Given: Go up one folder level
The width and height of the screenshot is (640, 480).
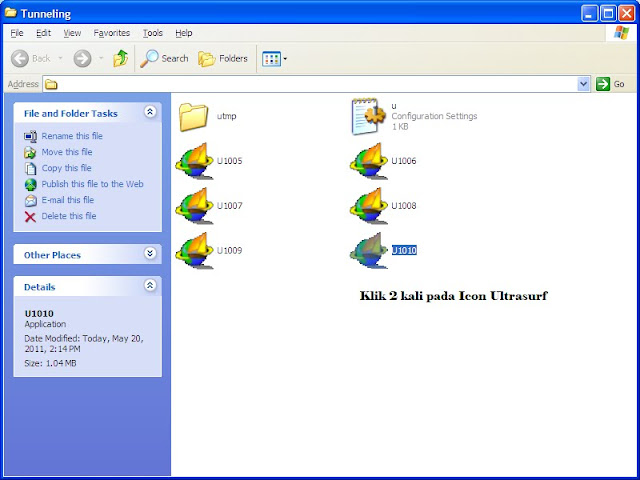Looking at the screenshot, I should click(120, 58).
